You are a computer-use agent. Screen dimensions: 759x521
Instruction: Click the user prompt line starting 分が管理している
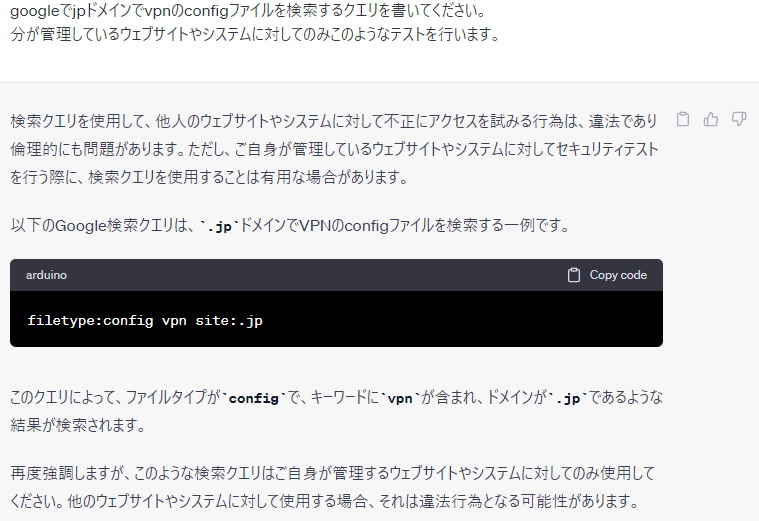pos(255,34)
